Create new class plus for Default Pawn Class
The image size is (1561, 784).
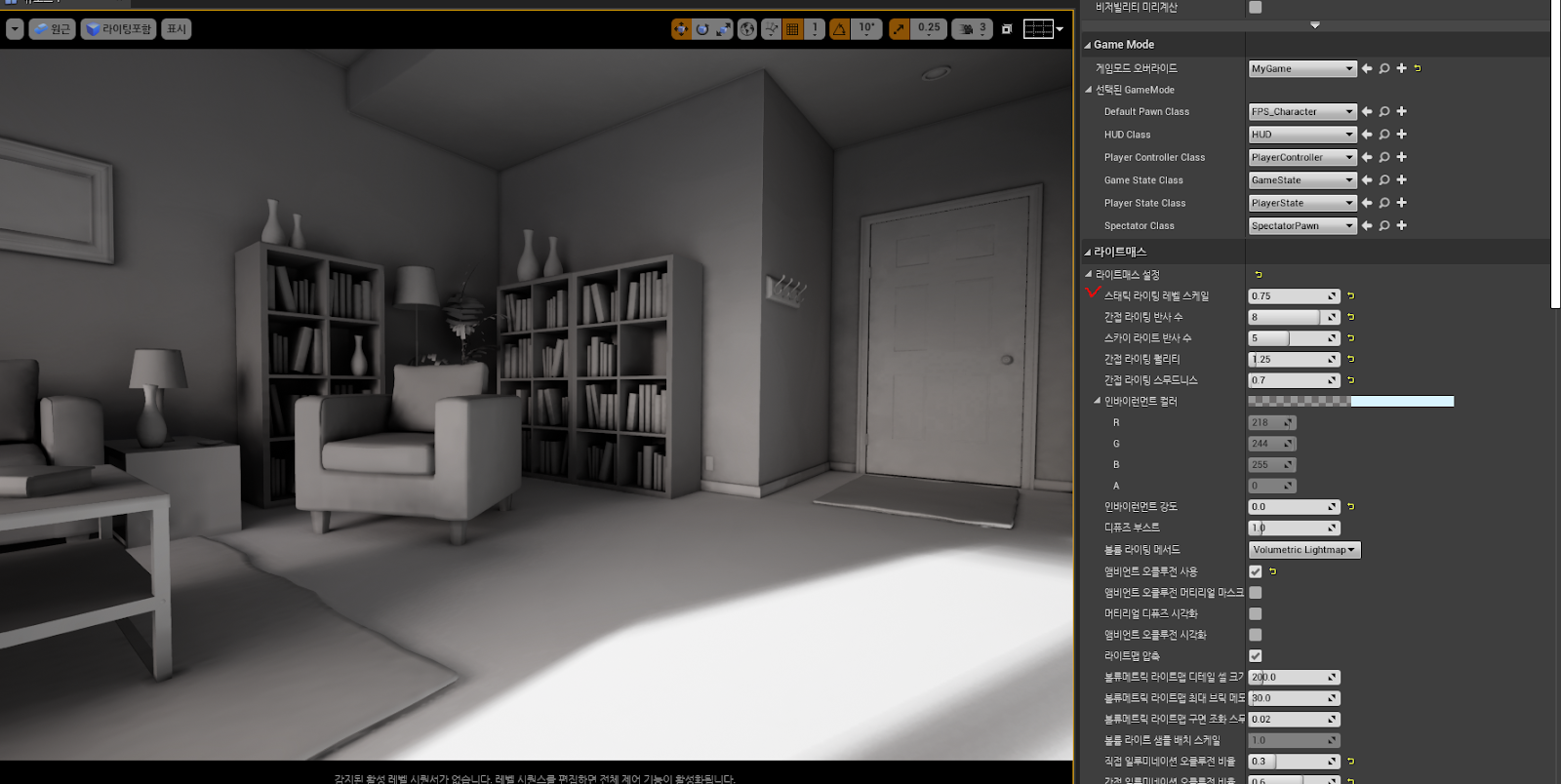click(1402, 111)
